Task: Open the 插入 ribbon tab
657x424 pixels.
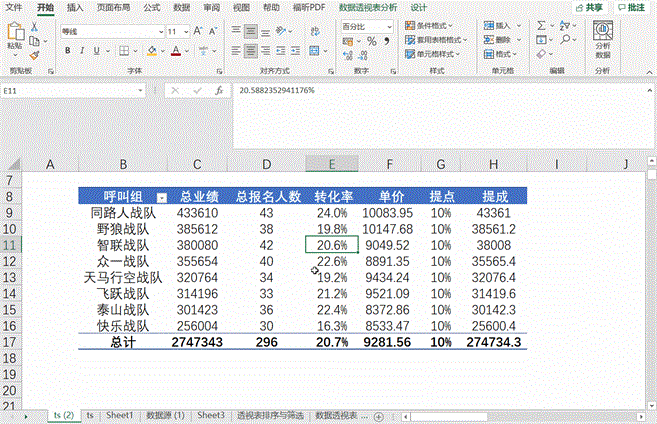Action: tap(75, 7)
